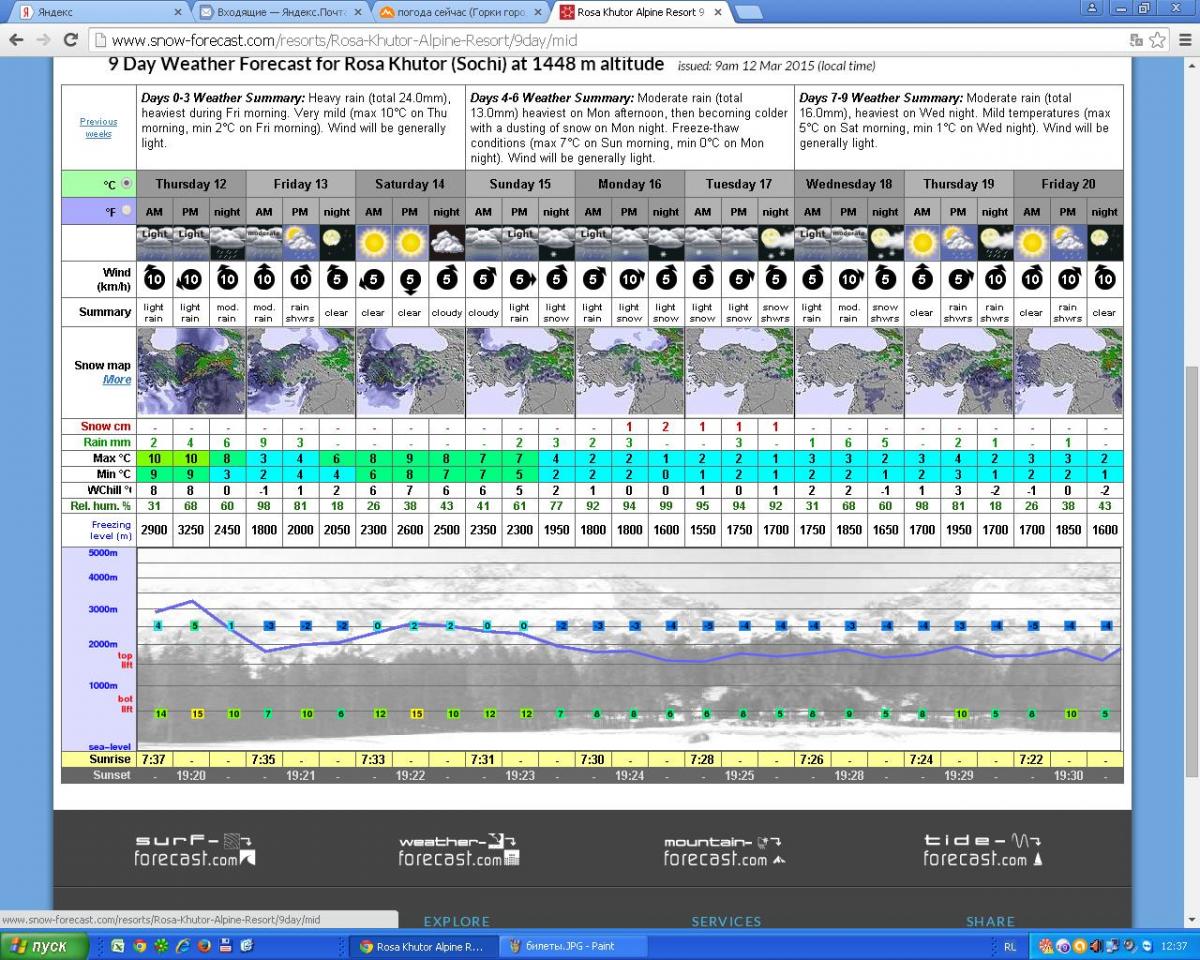Screen dimensions: 1200x960
Task: Click the Friday 20 AM sunny icon
Action: (x=1031, y=243)
